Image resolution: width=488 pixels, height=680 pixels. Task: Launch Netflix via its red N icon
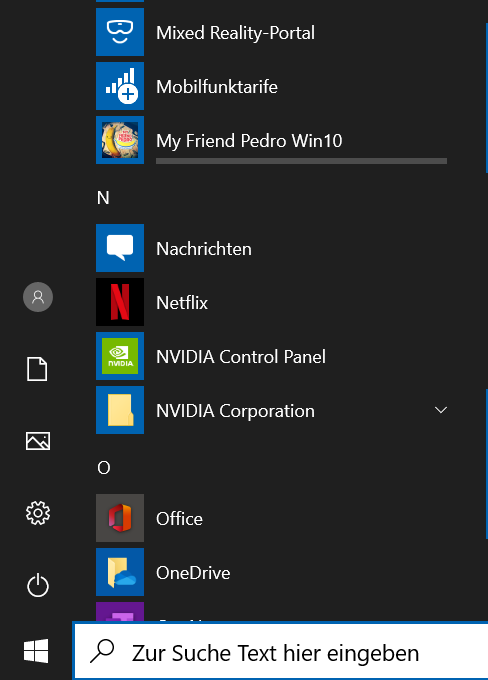[x=120, y=302]
